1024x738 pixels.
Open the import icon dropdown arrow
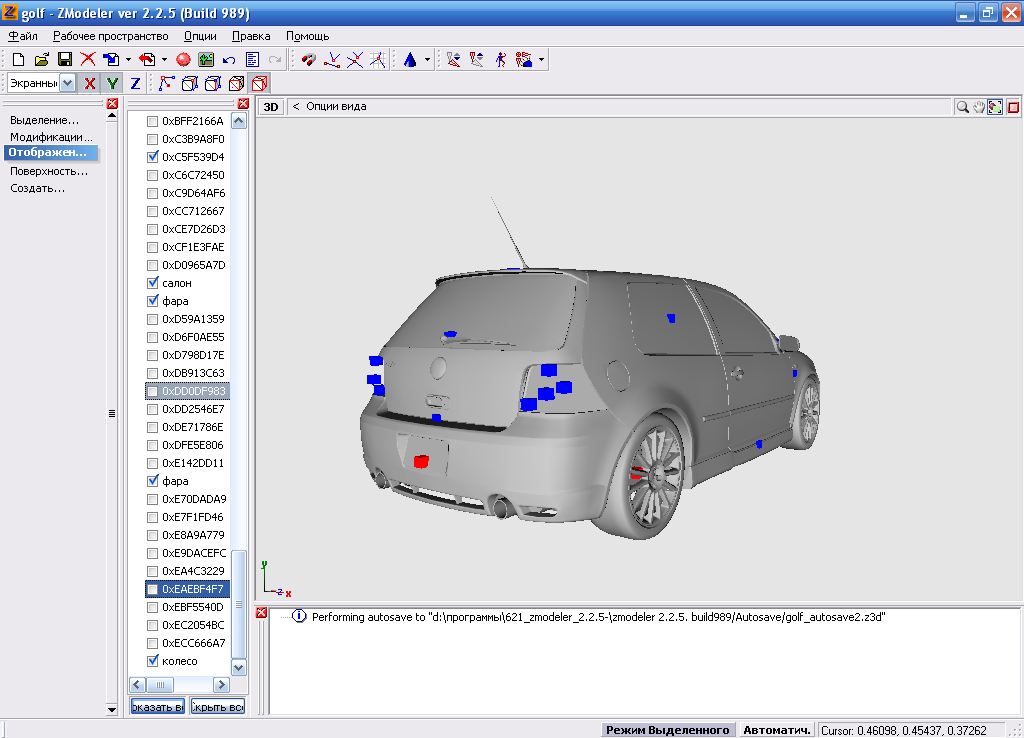click(x=128, y=59)
